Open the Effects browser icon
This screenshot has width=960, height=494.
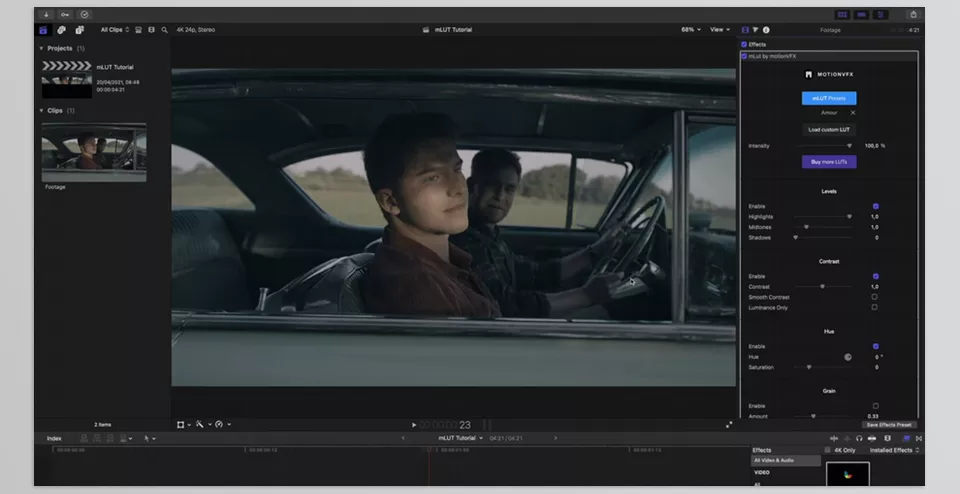907,438
